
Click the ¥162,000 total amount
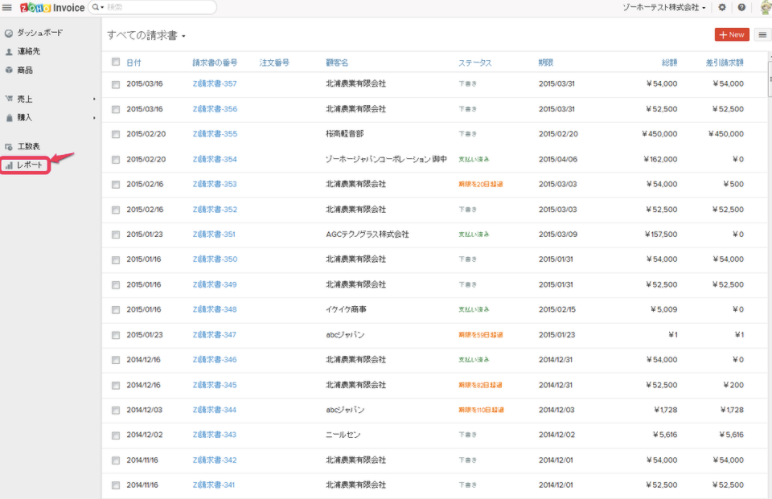point(660,159)
